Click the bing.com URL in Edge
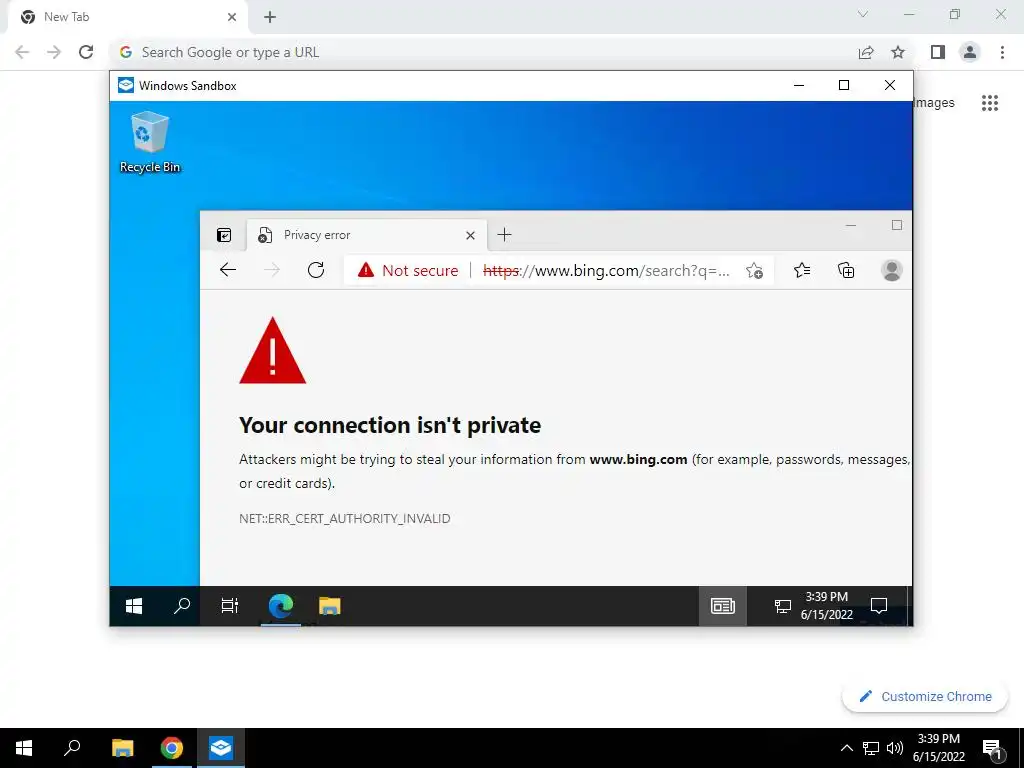1024x768 pixels. coord(606,270)
